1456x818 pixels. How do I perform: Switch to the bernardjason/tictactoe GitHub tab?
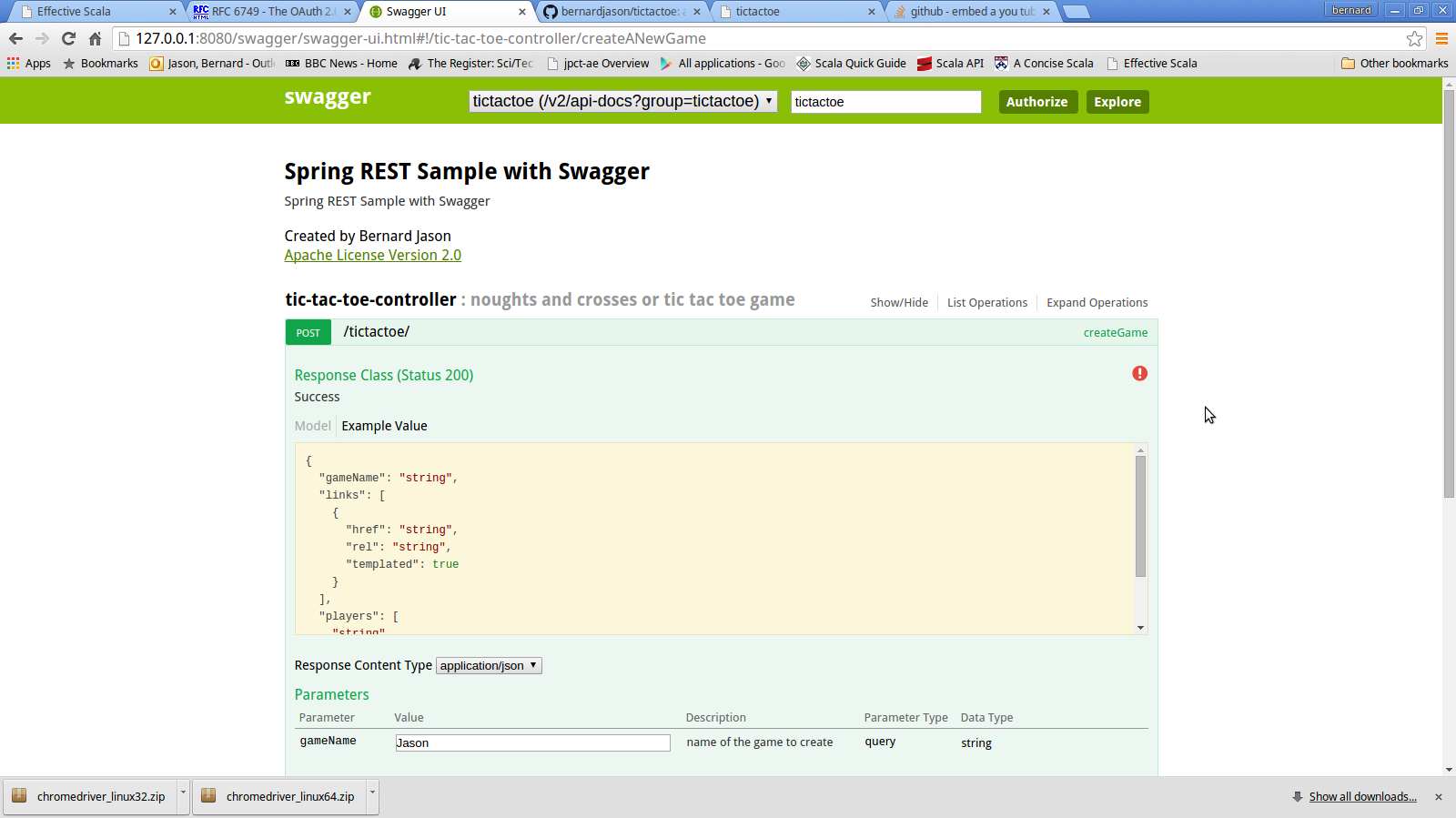pyautogui.click(x=621, y=12)
